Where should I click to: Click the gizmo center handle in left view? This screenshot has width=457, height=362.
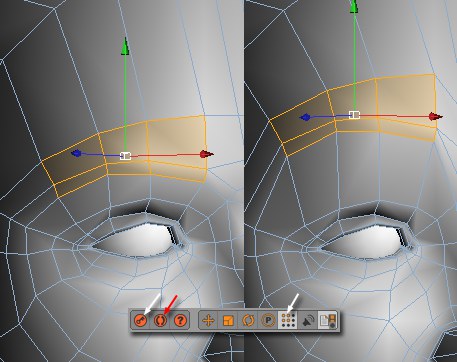pyautogui.click(x=125, y=156)
